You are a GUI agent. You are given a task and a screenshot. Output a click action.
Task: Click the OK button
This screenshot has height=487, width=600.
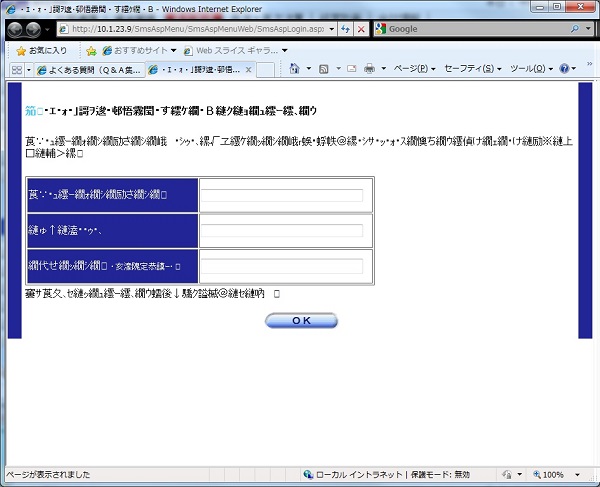[x=302, y=321]
